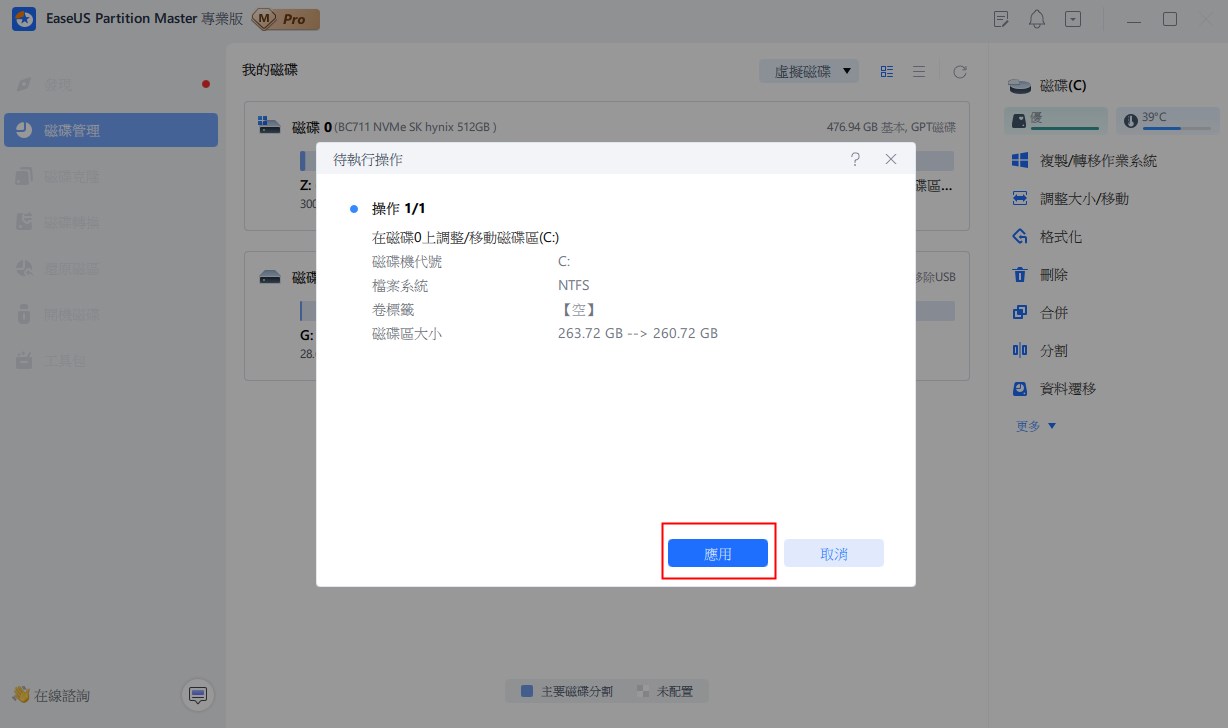Open help via the dialog question mark
The width and height of the screenshot is (1228, 728).
[855, 159]
